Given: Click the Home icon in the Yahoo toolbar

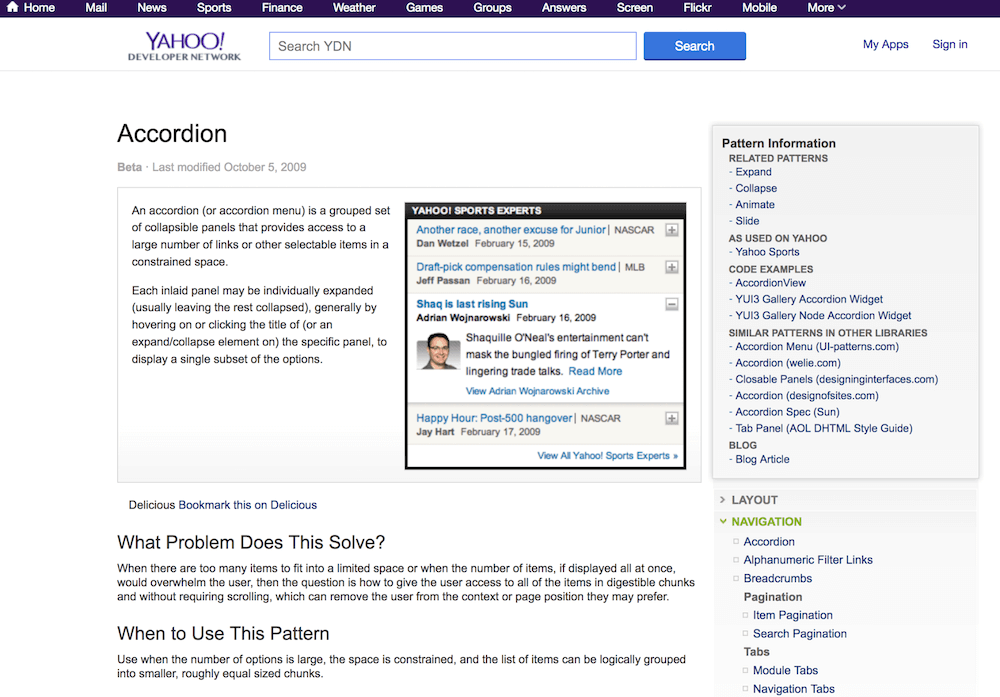Looking at the screenshot, I should [x=13, y=7].
